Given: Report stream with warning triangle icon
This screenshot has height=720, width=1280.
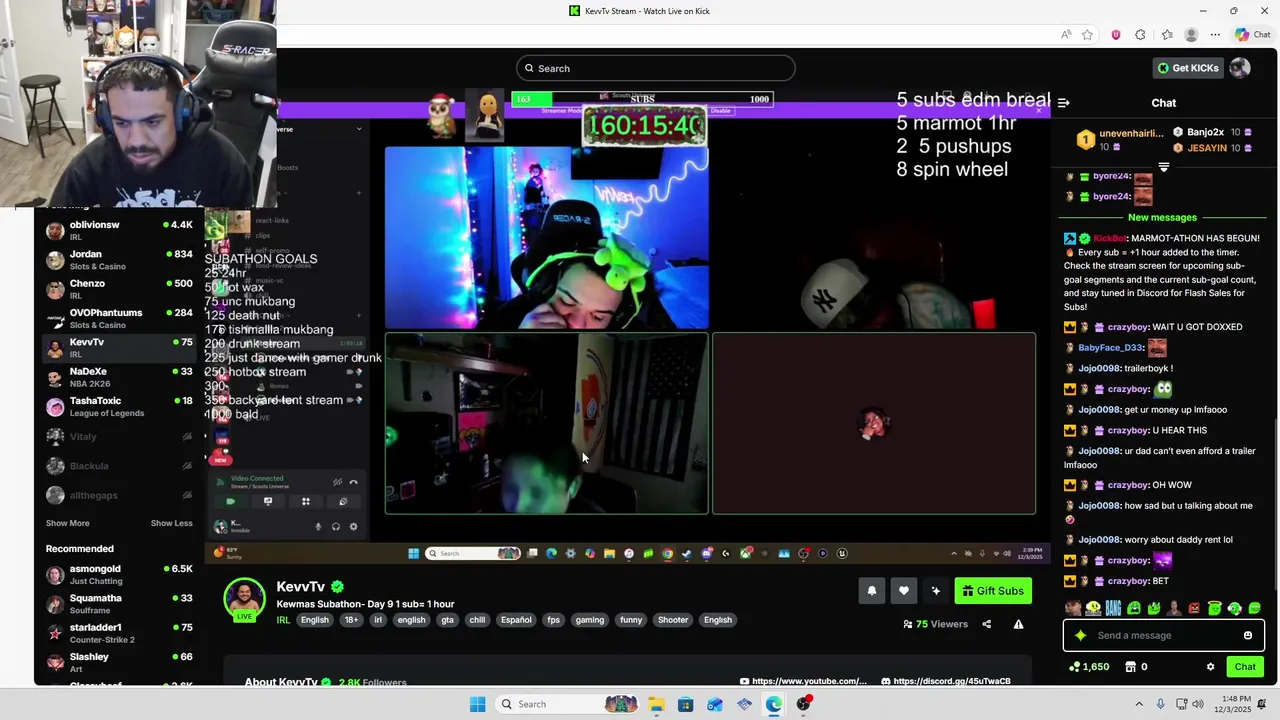Looking at the screenshot, I should (1018, 624).
